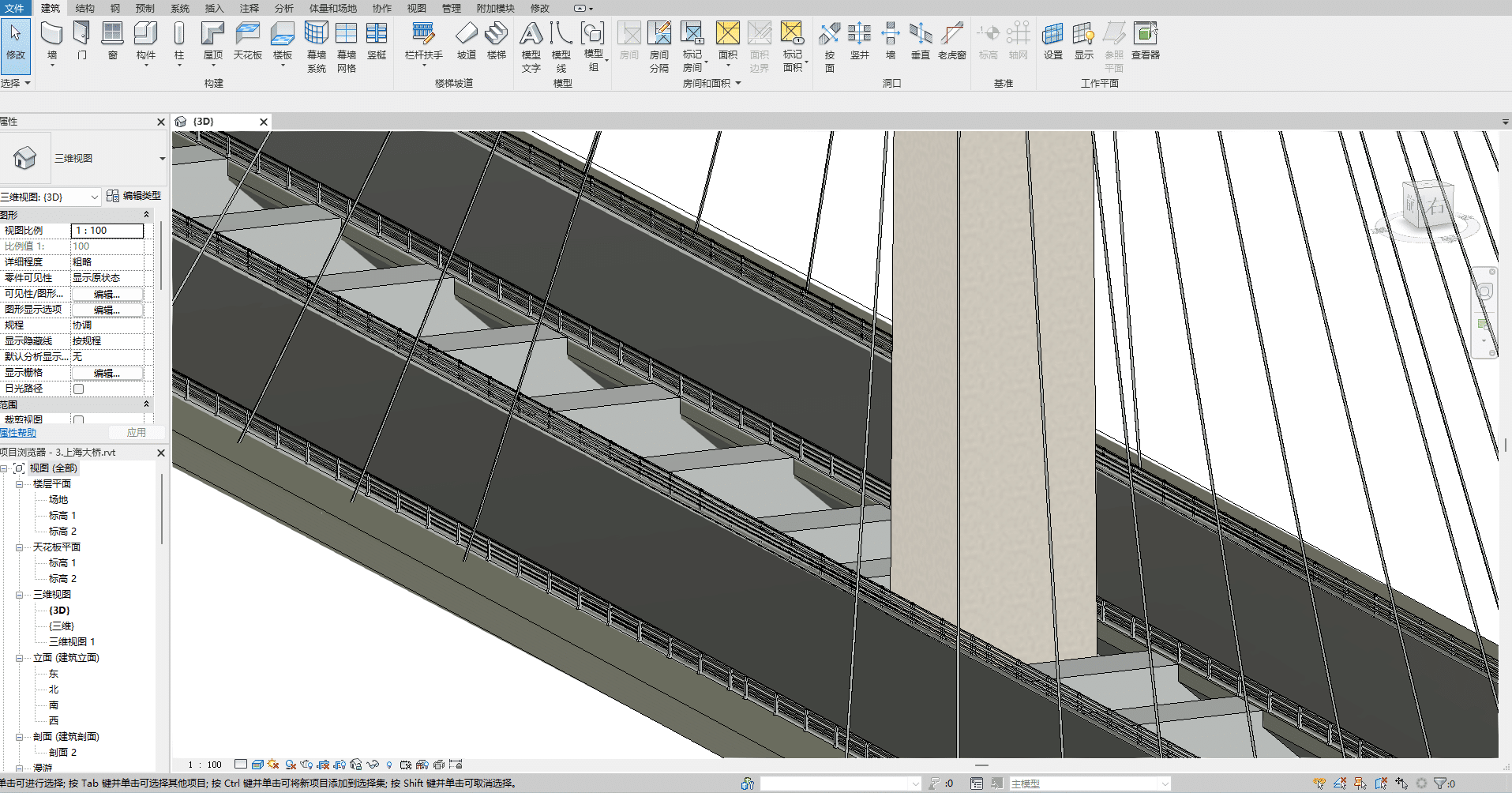Click the 编辑类型 (Edit Type) button

click(133, 196)
